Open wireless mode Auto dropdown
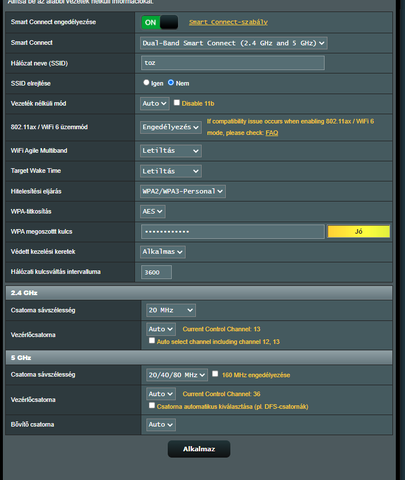This screenshot has width=405, height=480. coord(155,104)
